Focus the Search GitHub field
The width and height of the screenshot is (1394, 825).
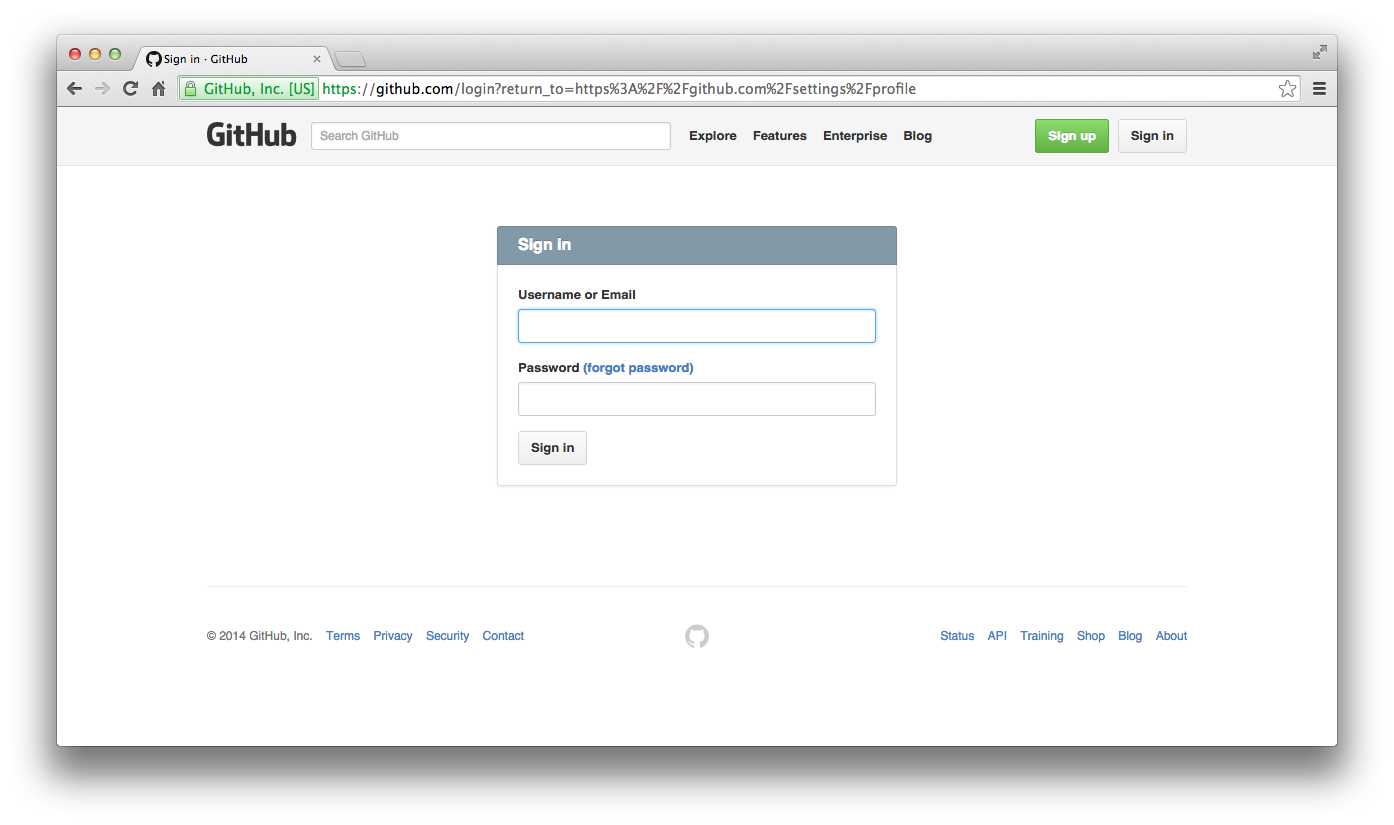tap(491, 136)
